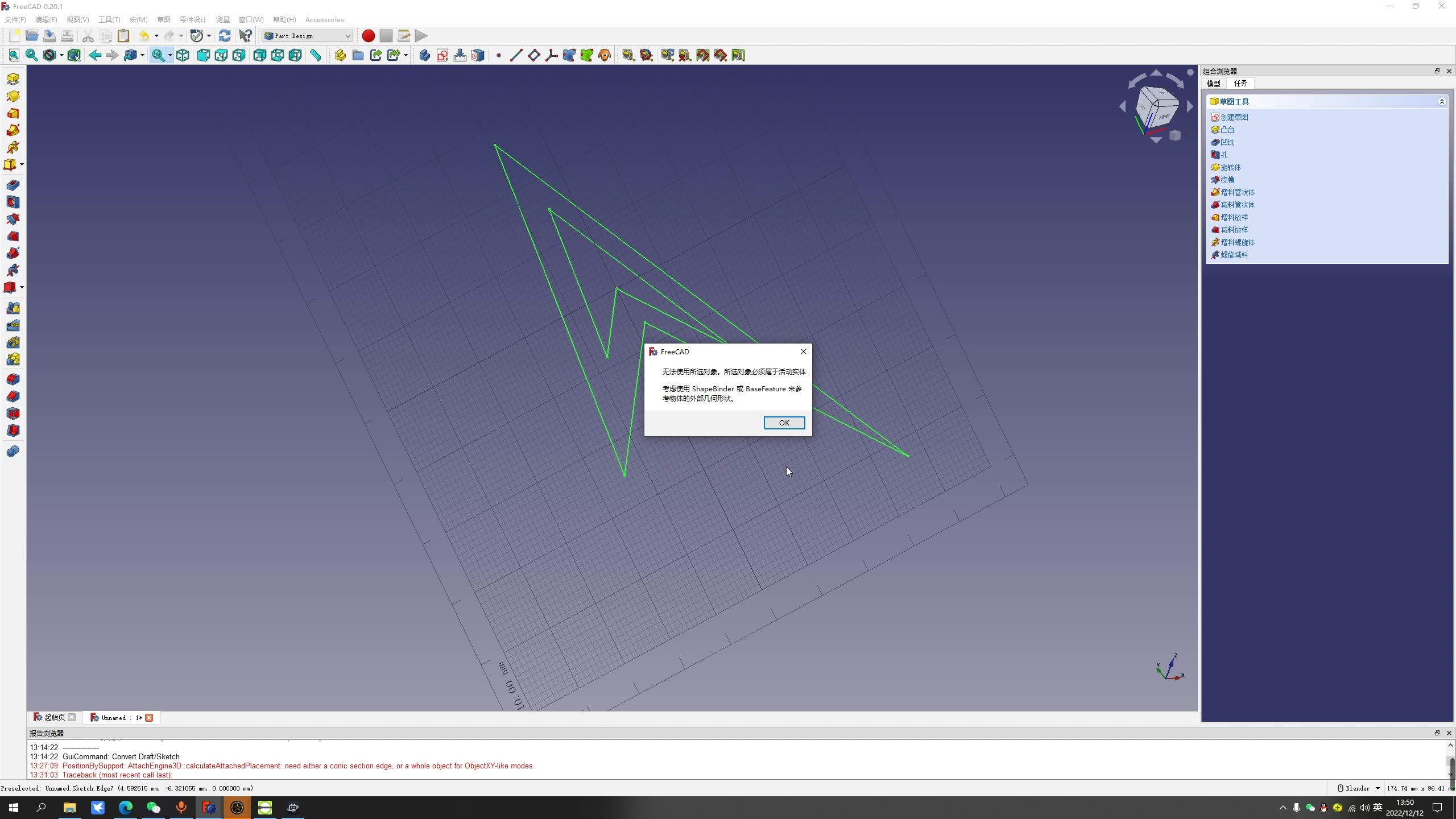Collapse the 草图工具 panel section
1456x819 pixels.
1441,102
